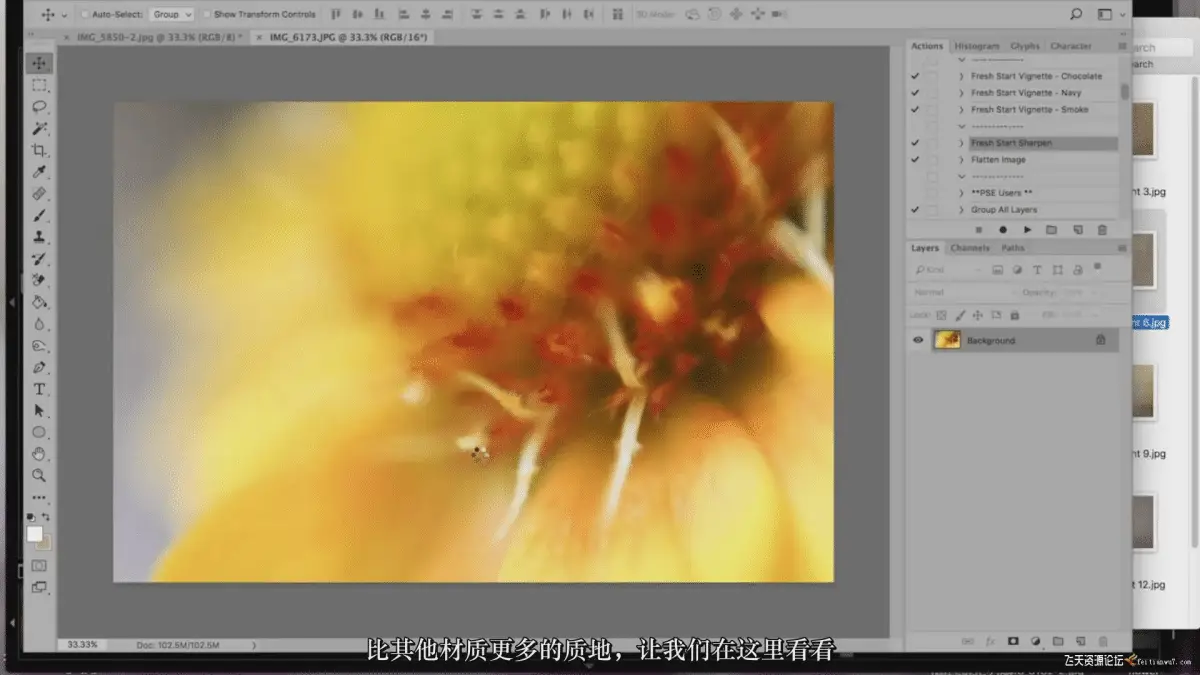Open the Edit Toolbar three-dots menu

(x=40, y=497)
